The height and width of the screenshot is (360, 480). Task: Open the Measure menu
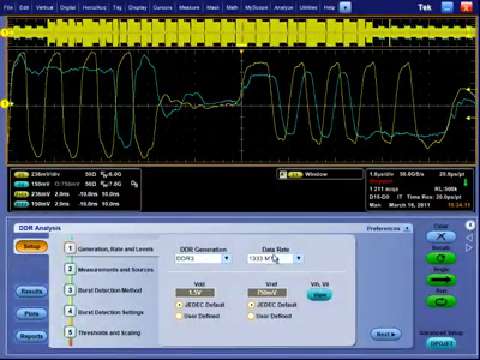point(189,7)
